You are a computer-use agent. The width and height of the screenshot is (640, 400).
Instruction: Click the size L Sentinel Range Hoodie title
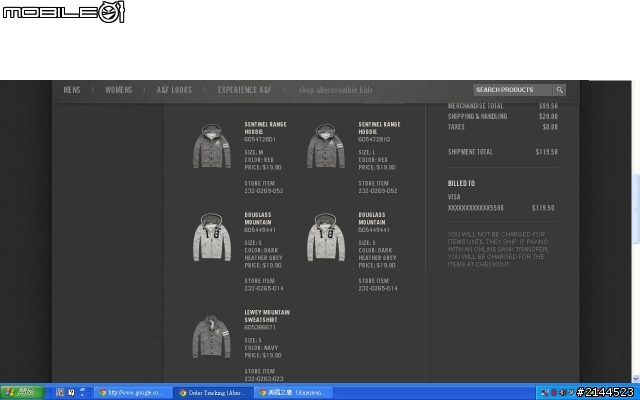point(379,128)
